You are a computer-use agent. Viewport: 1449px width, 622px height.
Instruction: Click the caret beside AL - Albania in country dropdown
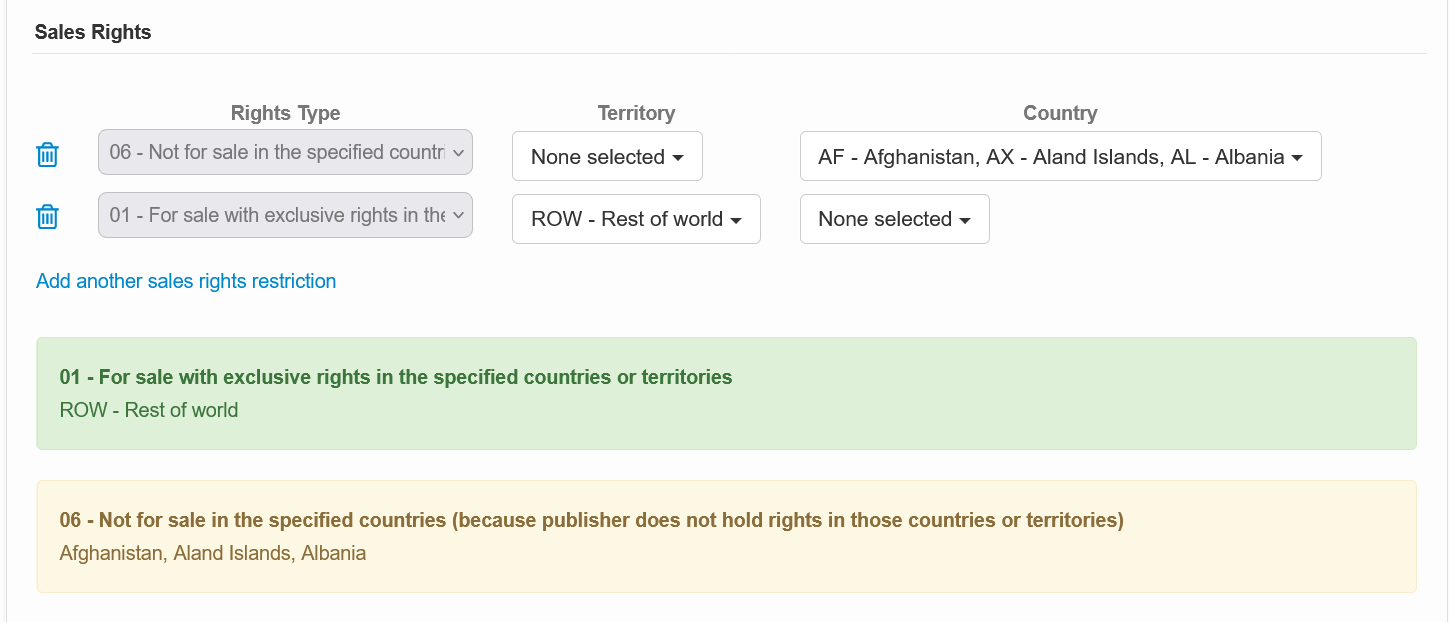[x=1297, y=158]
